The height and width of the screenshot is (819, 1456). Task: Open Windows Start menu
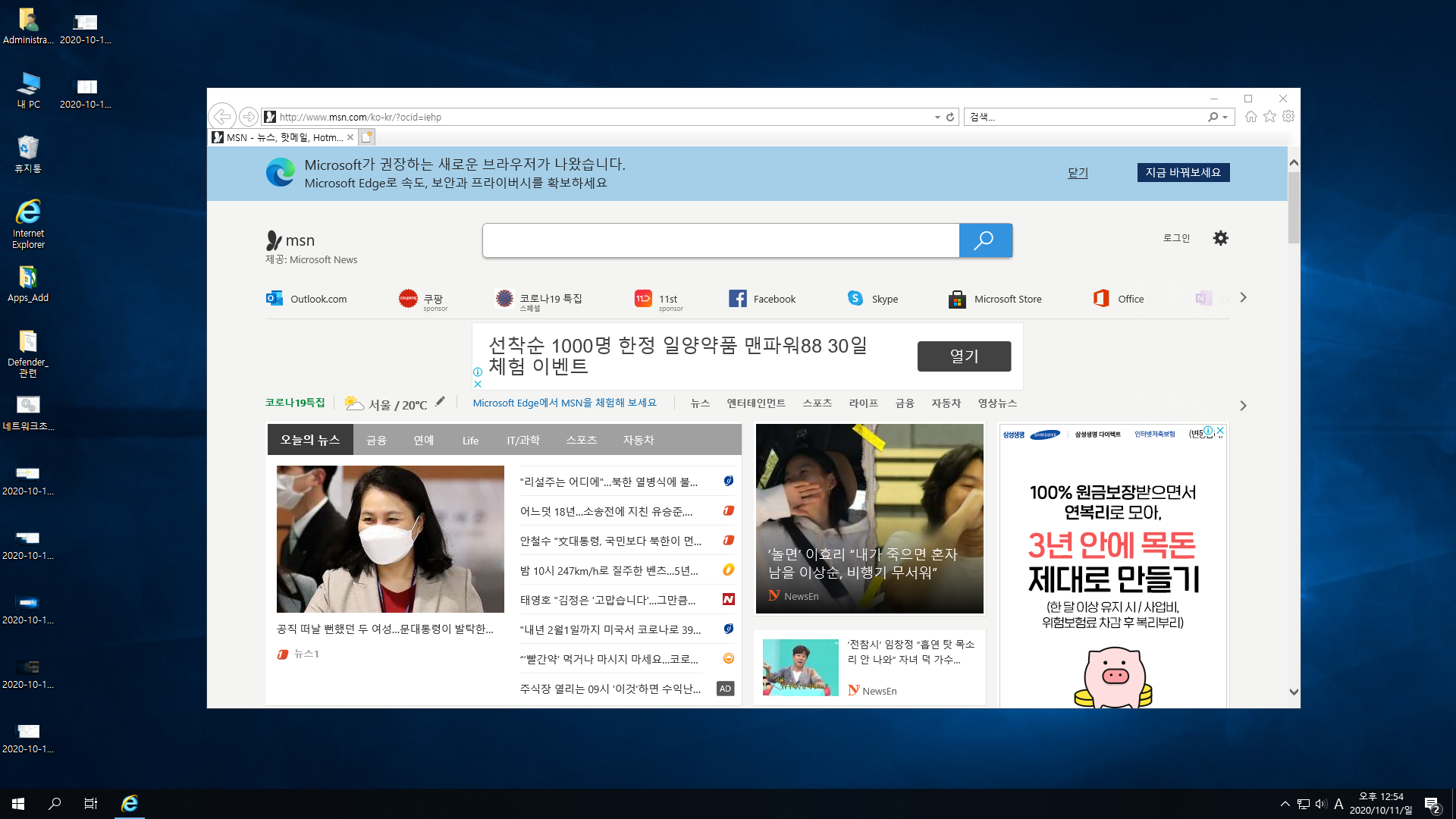click(18, 803)
